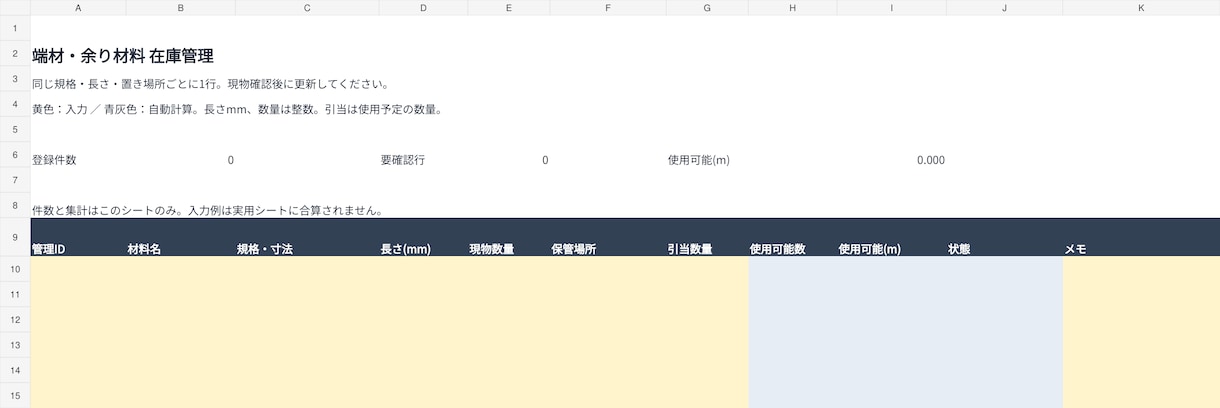This screenshot has height=408, width=1220.
Task: Select row 6 header
Action: (15, 156)
